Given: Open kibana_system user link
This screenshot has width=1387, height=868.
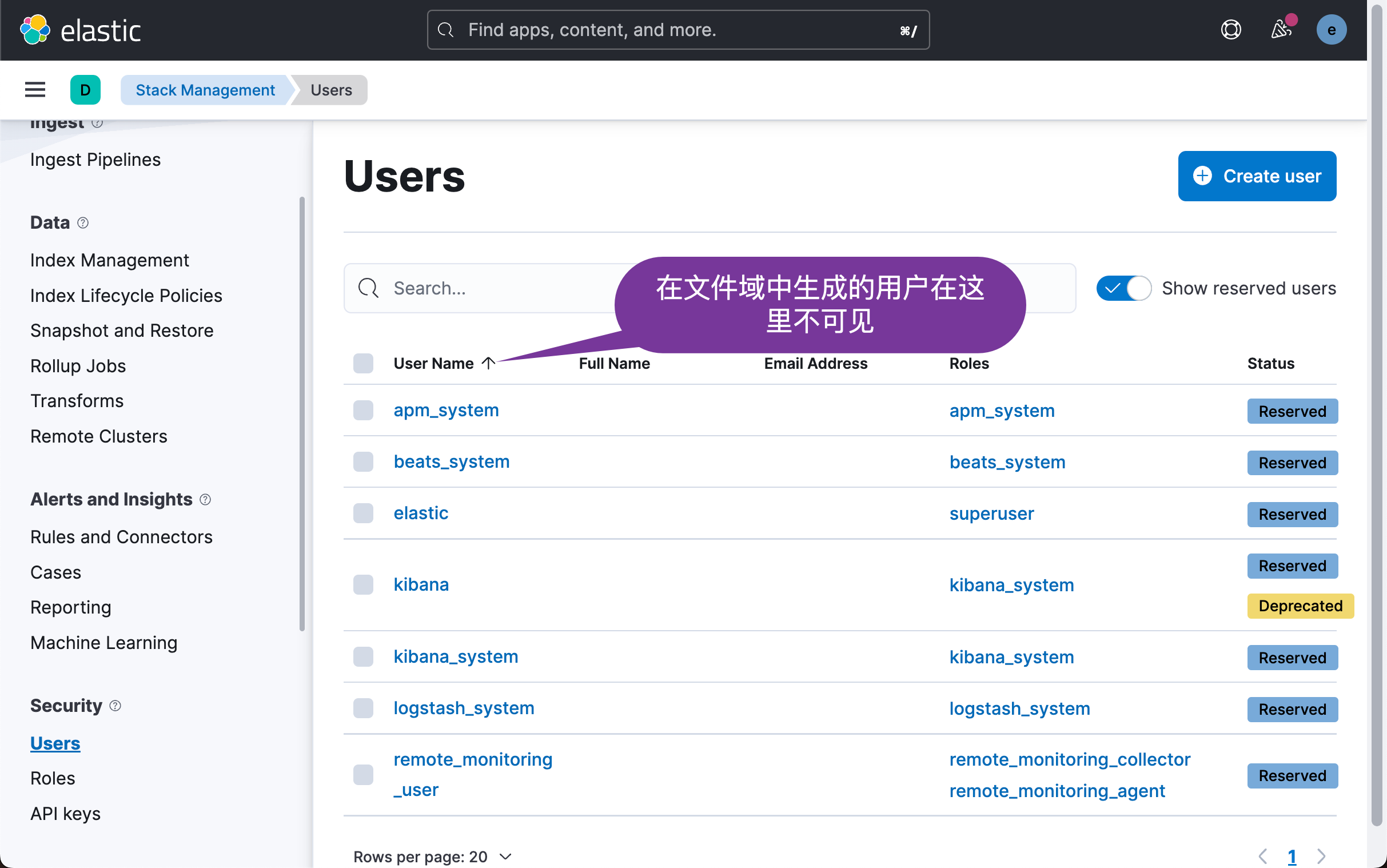Looking at the screenshot, I should (456, 657).
